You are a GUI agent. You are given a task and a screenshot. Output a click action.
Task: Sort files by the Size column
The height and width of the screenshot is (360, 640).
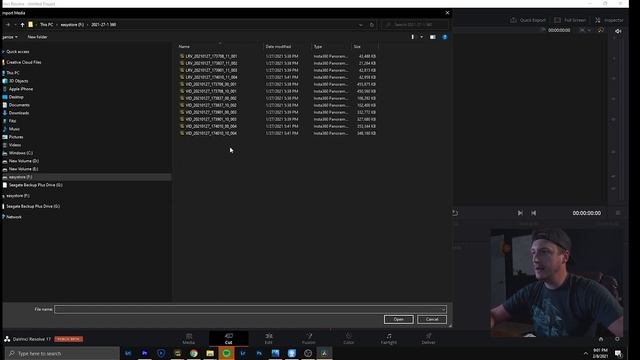tap(357, 47)
